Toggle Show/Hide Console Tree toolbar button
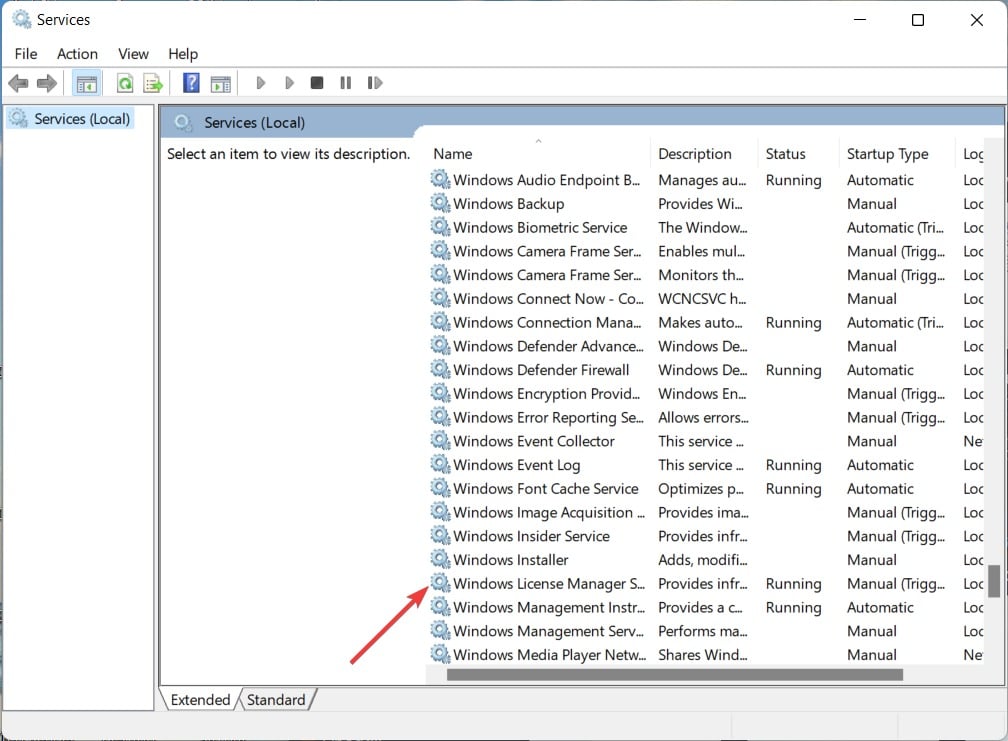 (x=87, y=83)
